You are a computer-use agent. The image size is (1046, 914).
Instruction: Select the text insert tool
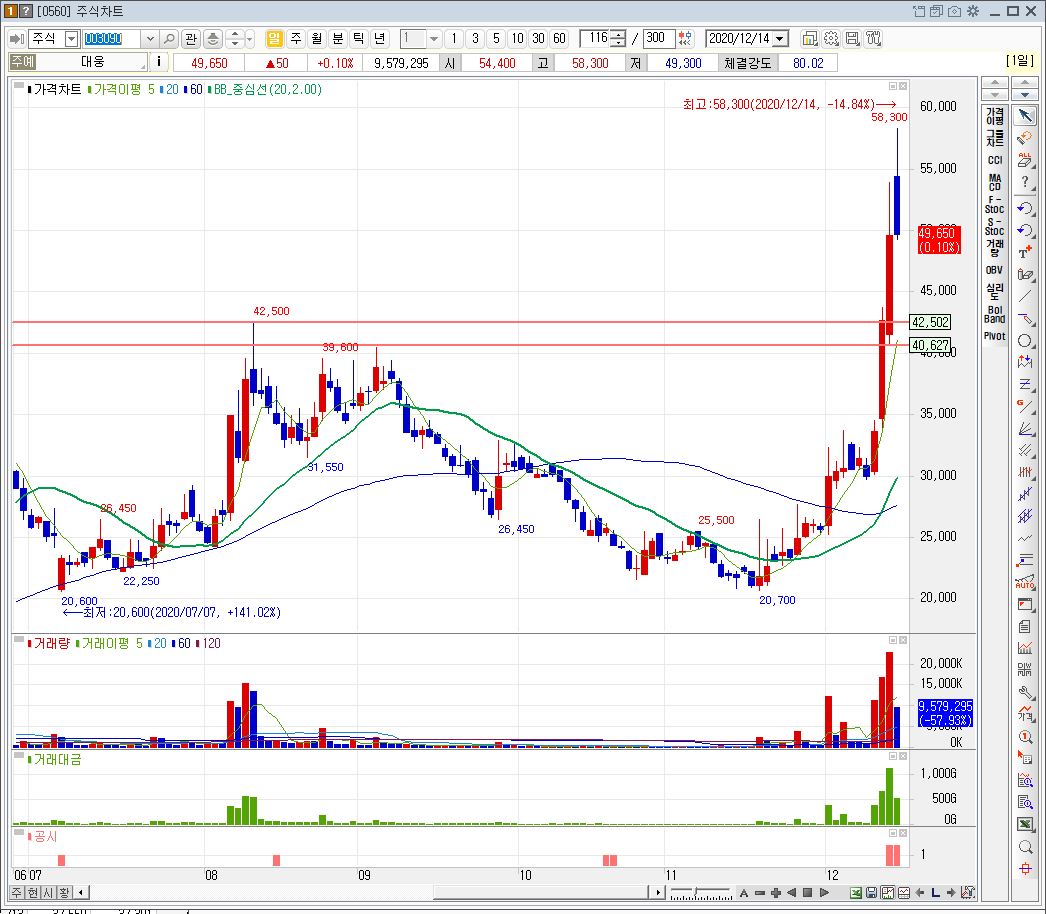point(1025,252)
